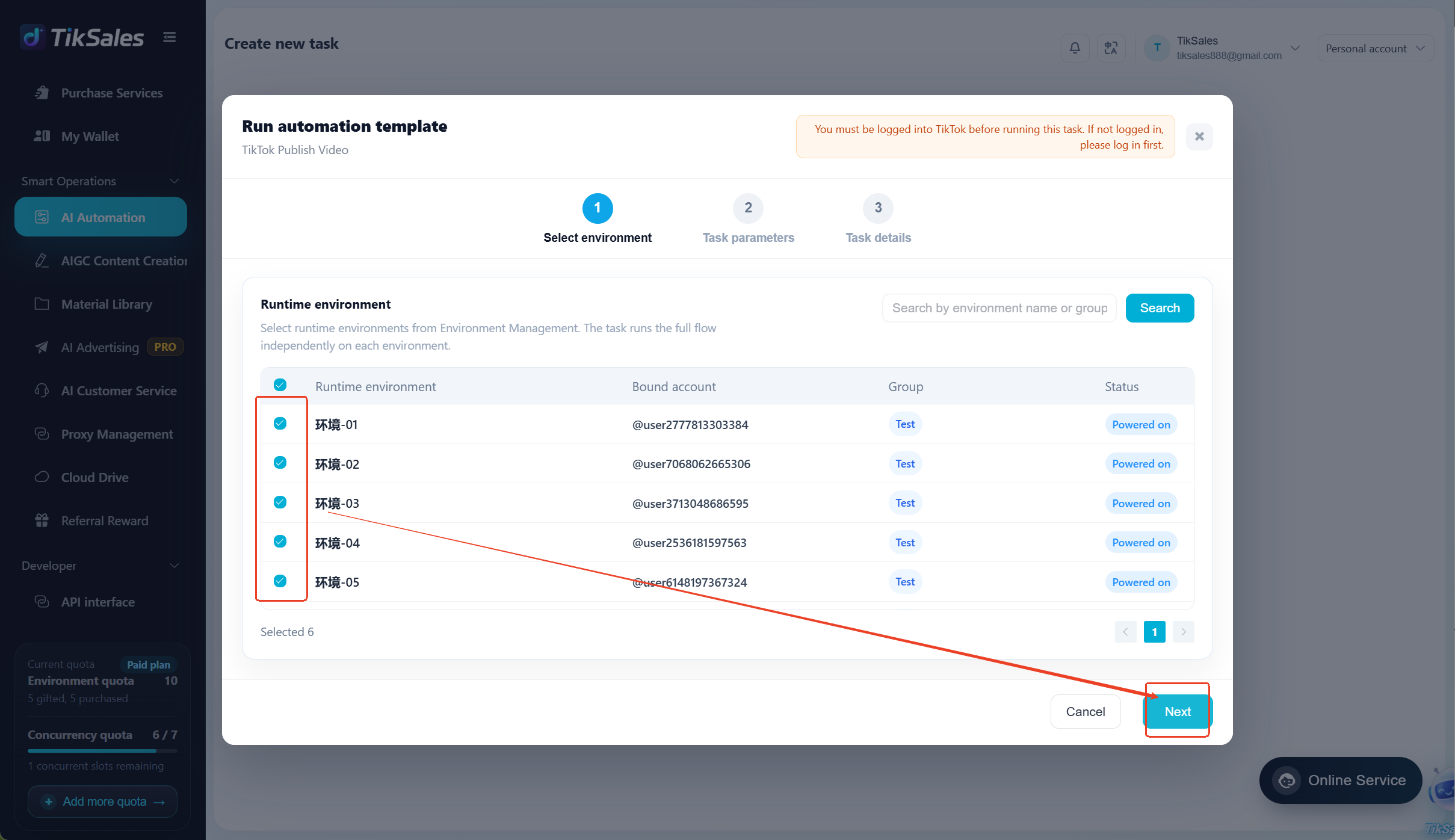Toggle the sidebar hamburger menu icon

(170, 37)
